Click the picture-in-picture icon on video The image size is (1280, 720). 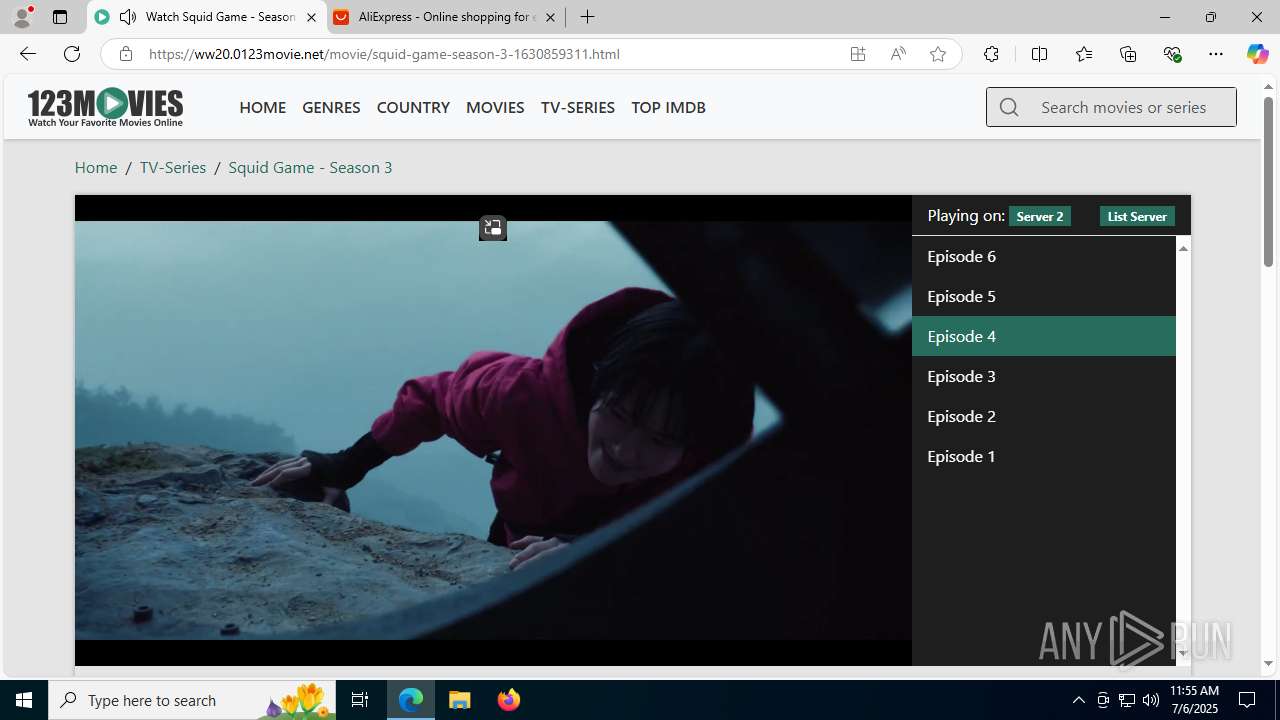pyautogui.click(x=492, y=228)
